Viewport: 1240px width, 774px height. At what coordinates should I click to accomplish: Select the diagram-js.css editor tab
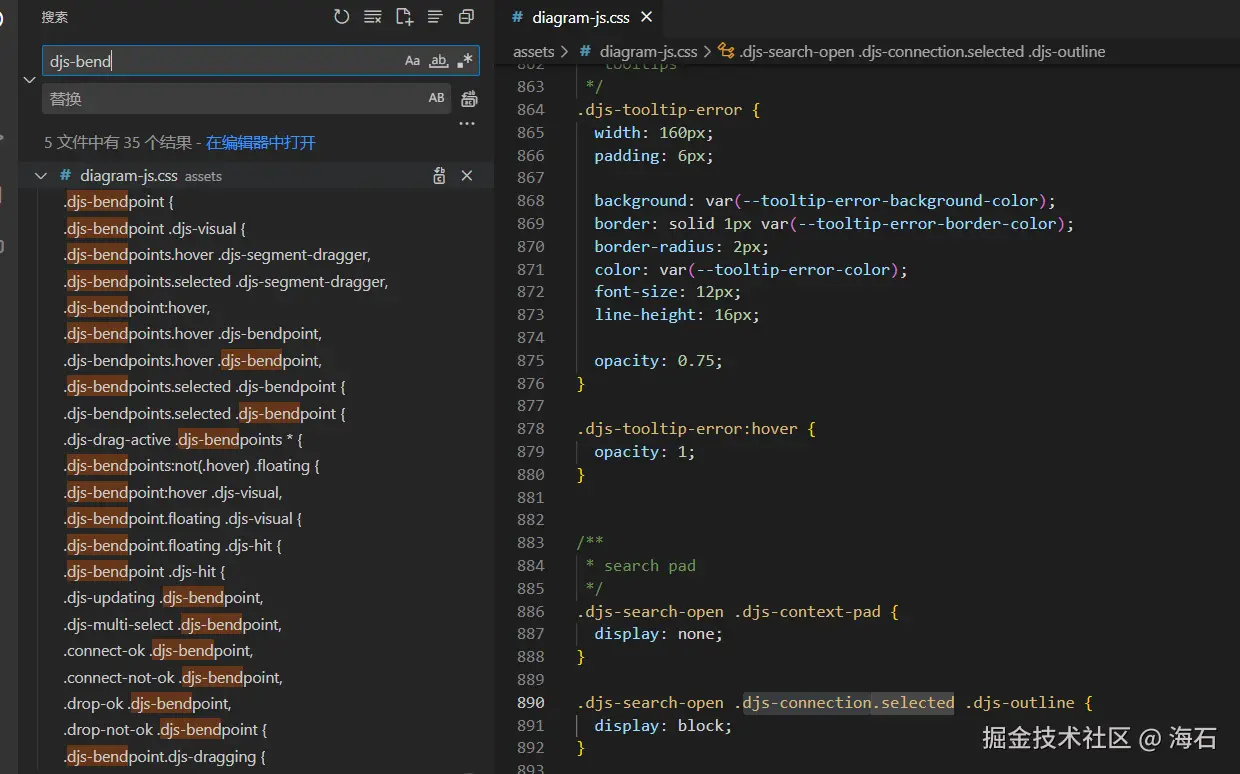tap(578, 17)
